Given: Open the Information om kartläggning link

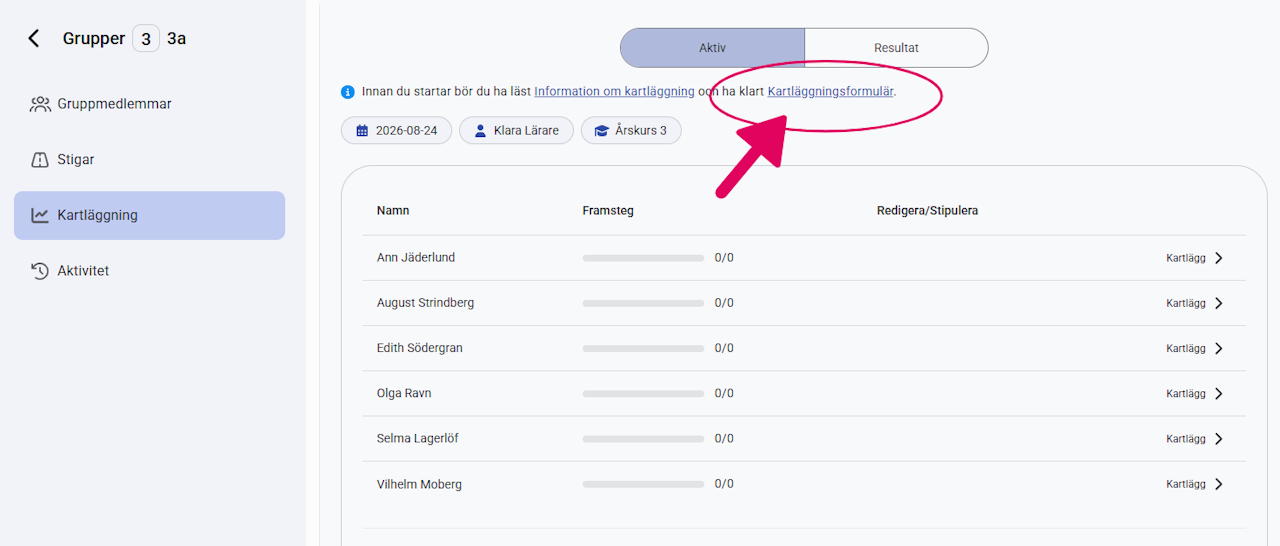Looking at the screenshot, I should tap(614, 91).
